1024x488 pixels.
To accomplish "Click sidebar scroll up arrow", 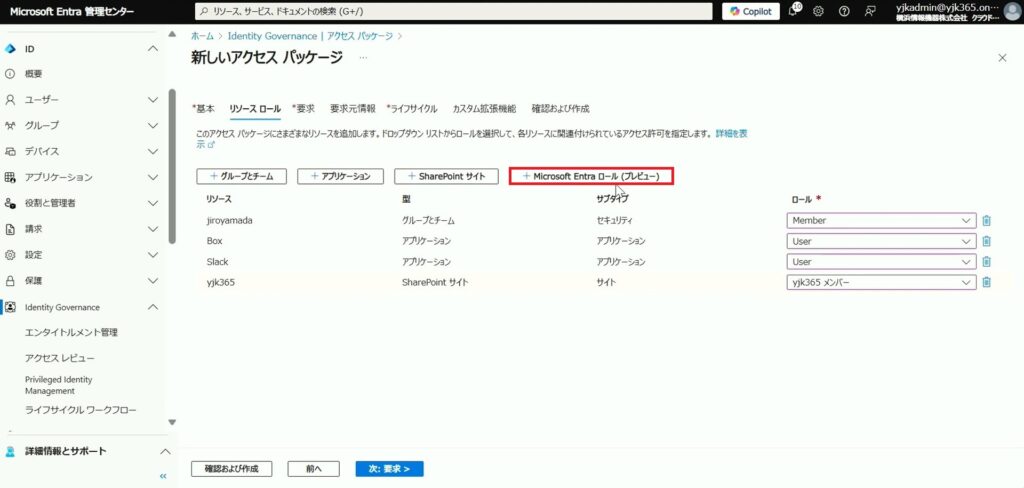I will pos(172,34).
